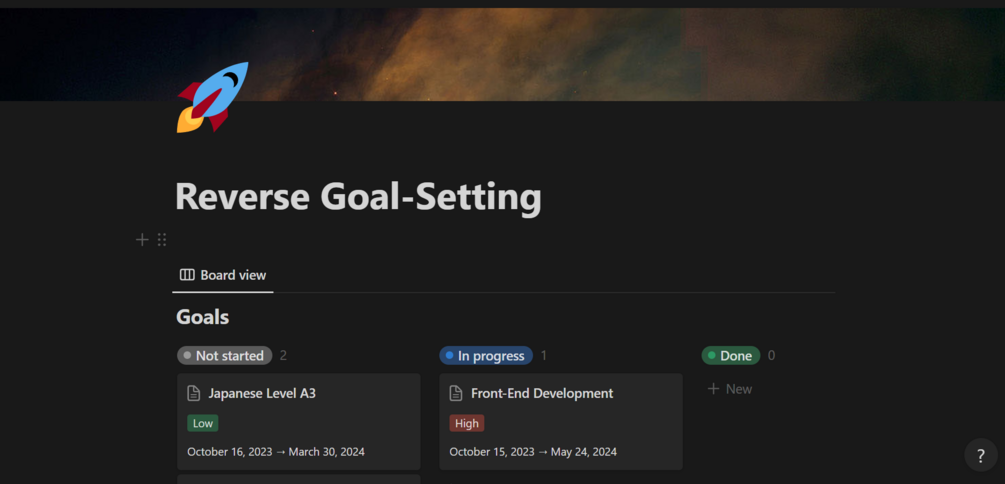This screenshot has height=484, width=1005.
Task: Switch to the Board view tab
Action: pos(223,275)
